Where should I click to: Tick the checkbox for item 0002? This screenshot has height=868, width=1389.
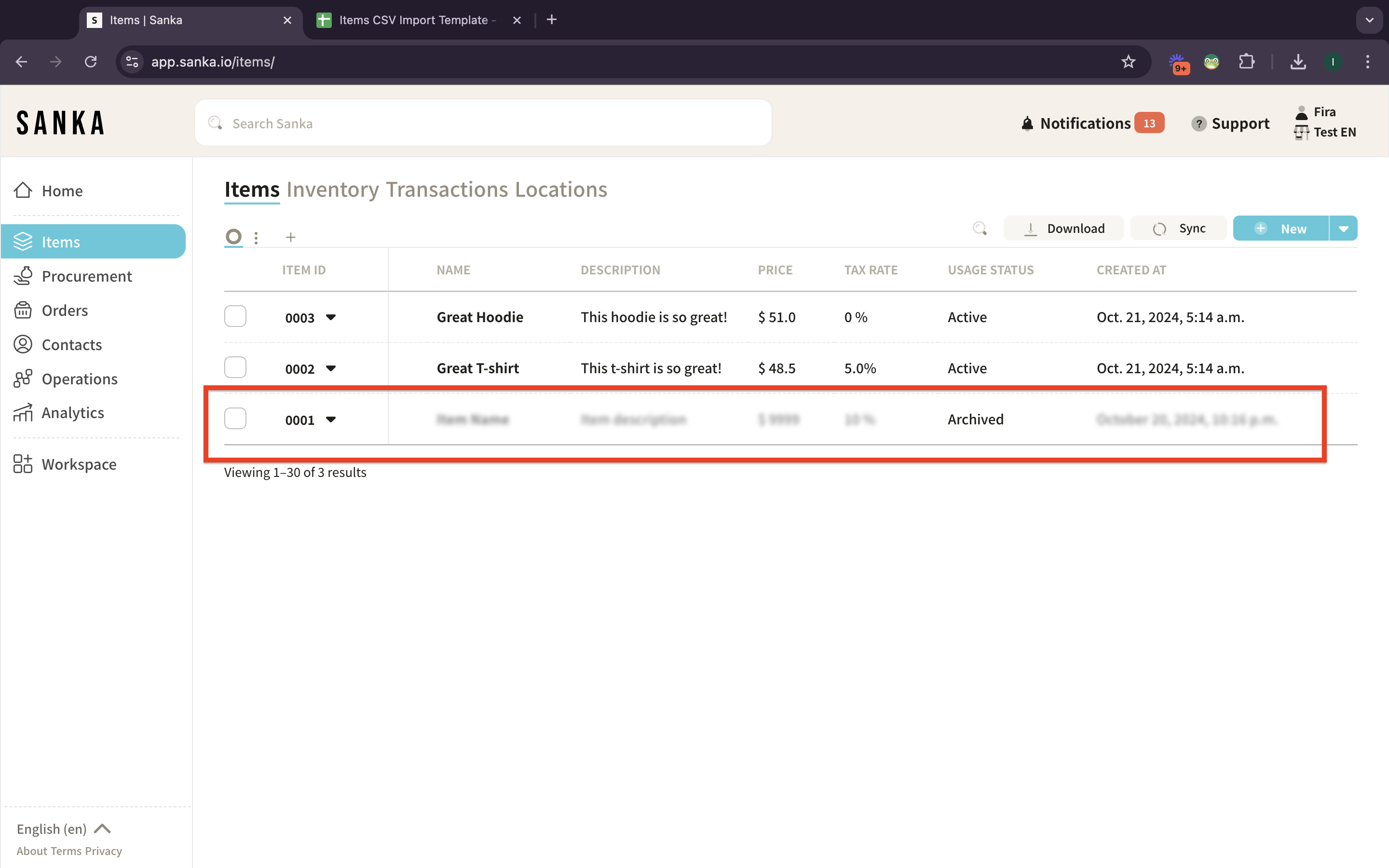[235, 367]
